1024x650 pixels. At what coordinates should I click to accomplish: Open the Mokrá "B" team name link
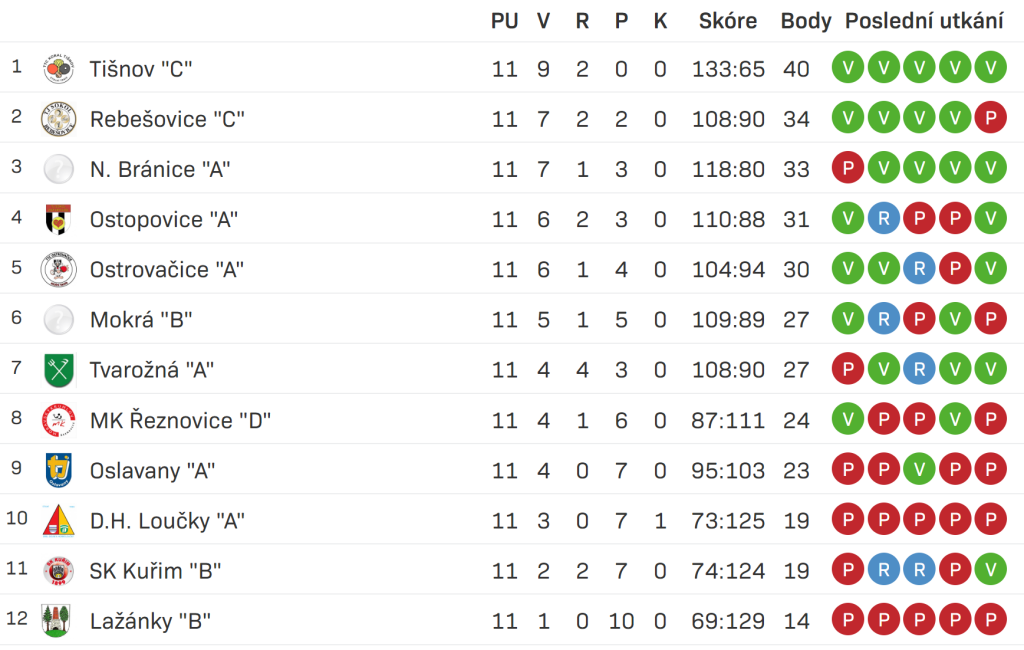141,320
